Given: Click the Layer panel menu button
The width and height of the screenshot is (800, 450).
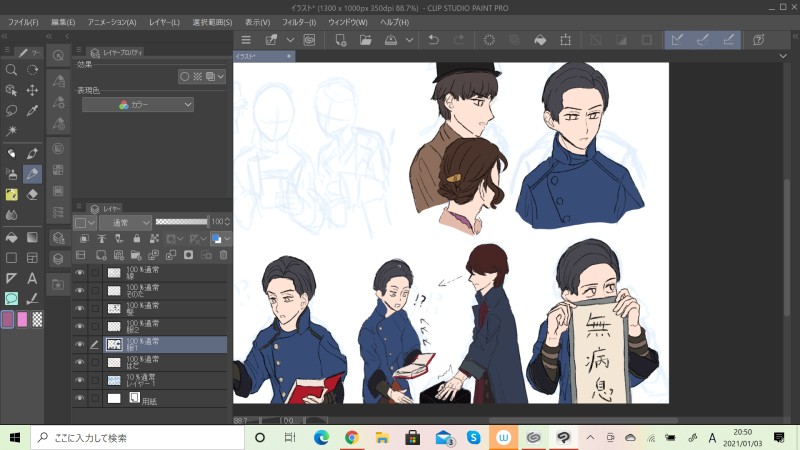Looking at the screenshot, I should tap(79, 207).
